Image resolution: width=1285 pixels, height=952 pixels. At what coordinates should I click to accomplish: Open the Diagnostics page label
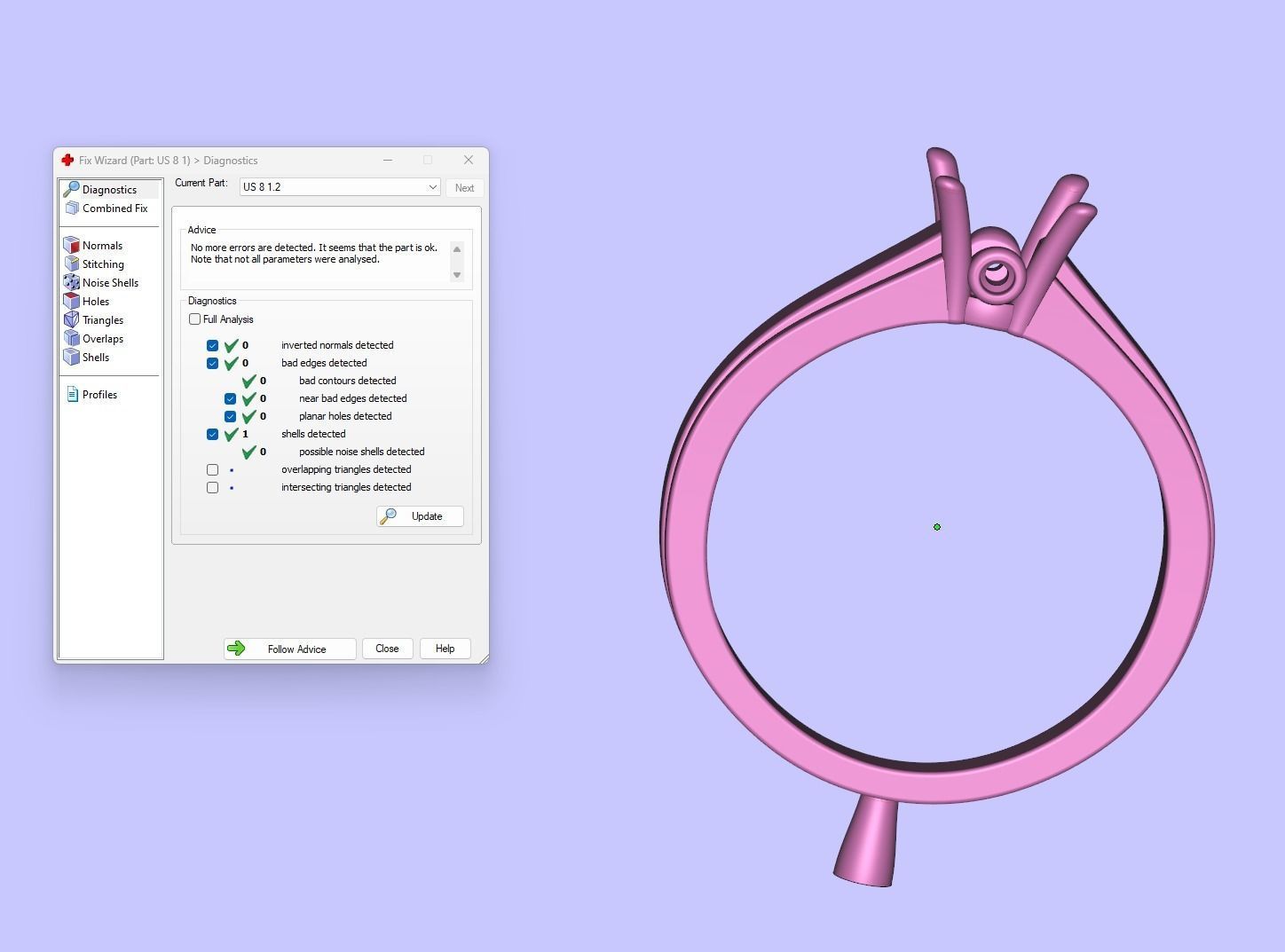click(x=109, y=190)
